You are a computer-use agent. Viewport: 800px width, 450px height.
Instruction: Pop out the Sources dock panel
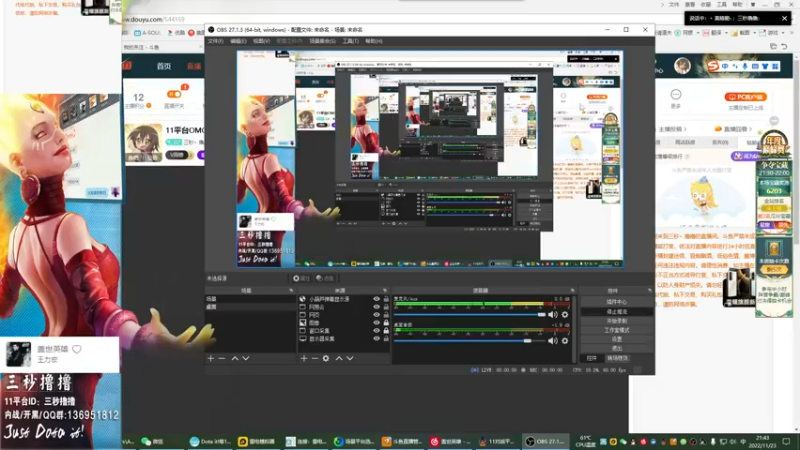click(x=385, y=290)
